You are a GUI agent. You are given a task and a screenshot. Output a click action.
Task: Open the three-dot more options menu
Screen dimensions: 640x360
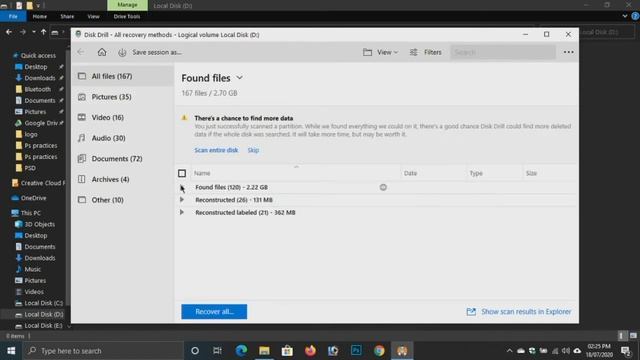point(568,52)
